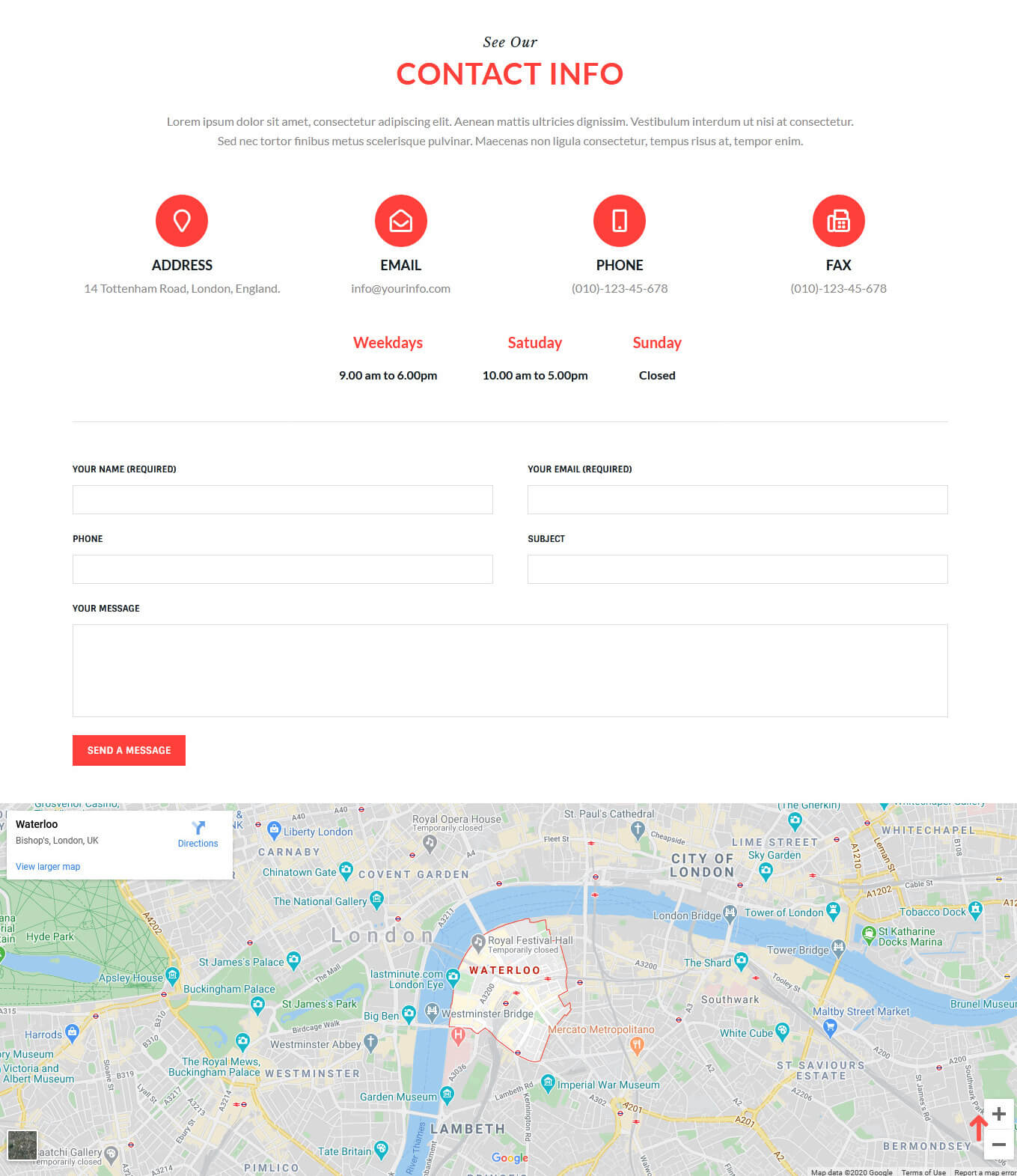Image resolution: width=1017 pixels, height=1176 pixels.
Task: Click the red email envelope icon
Action: click(x=400, y=221)
